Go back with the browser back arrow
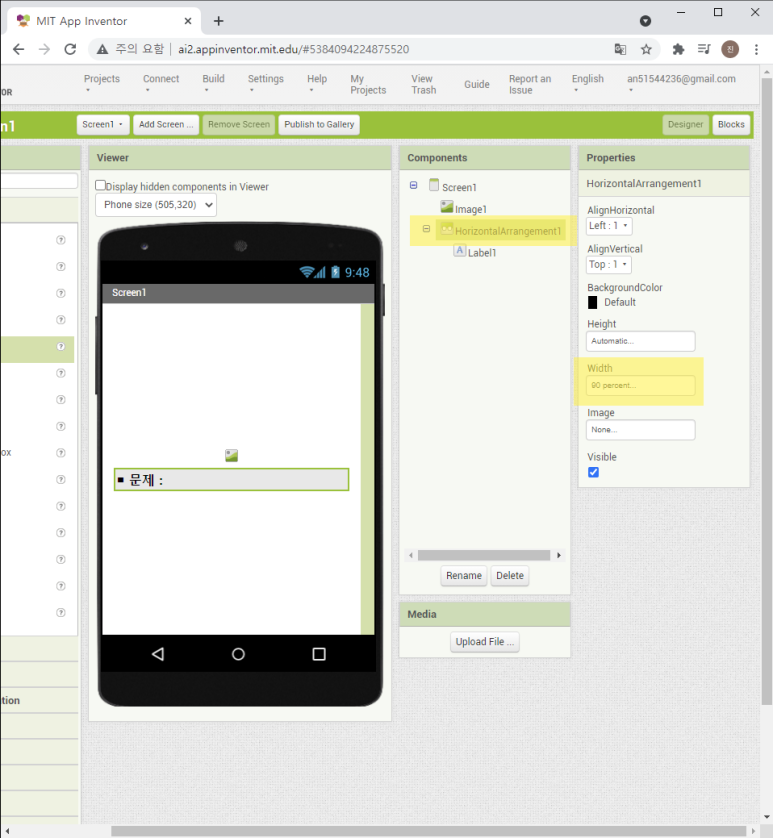The height and width of the screenshot is (838, 773). (19, 49)
